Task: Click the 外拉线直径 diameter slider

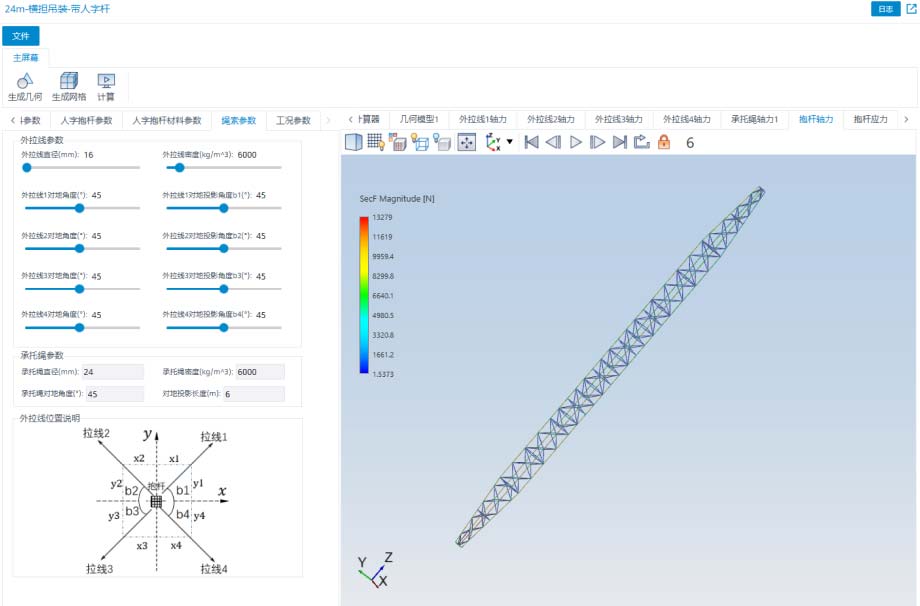Action: point(80,168)
